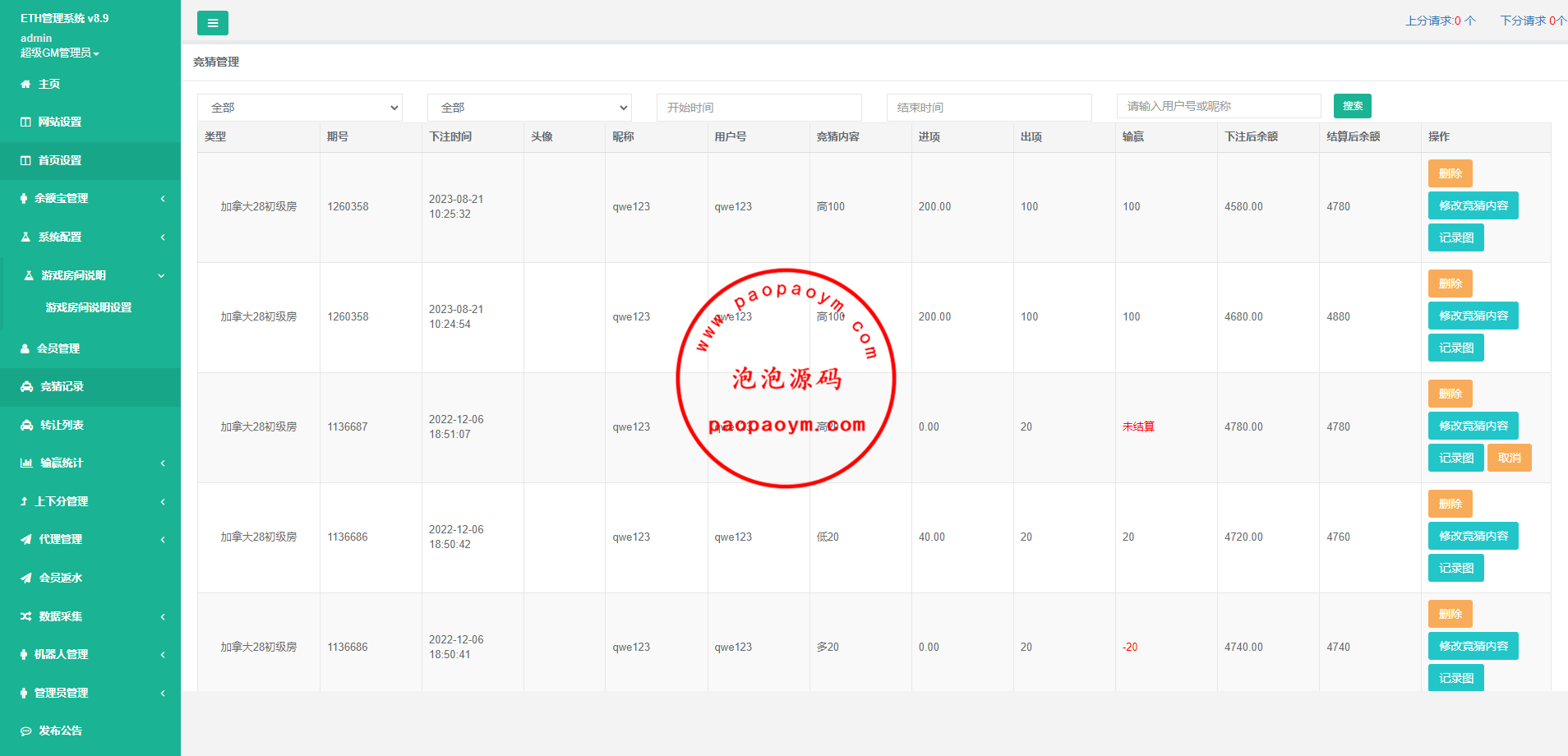This screenshot has height=756, width=1568.
Task: Select the 网站设置 settings icon
Action: tap(24, 122)
